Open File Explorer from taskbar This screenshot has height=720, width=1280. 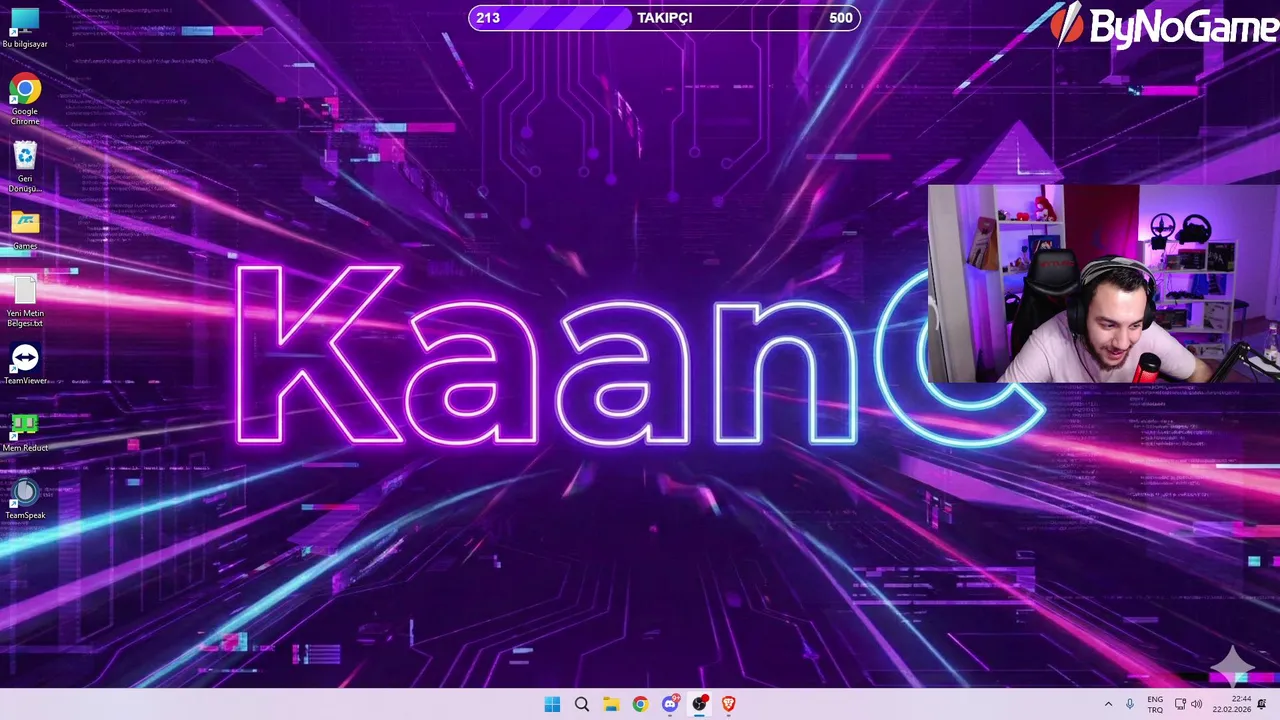pyautogui.click(x=611, y=704)
